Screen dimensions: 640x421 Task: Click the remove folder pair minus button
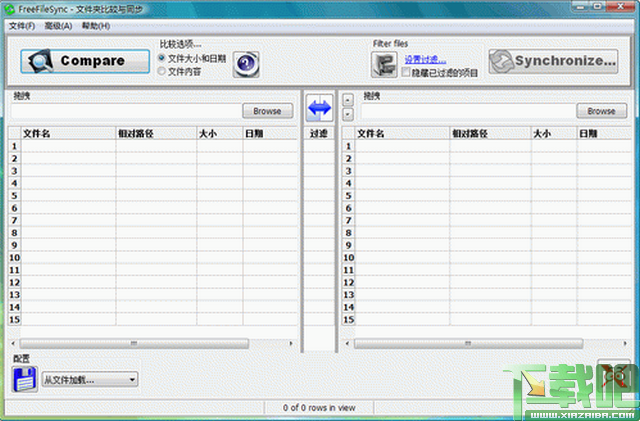(x=348, y=114)
